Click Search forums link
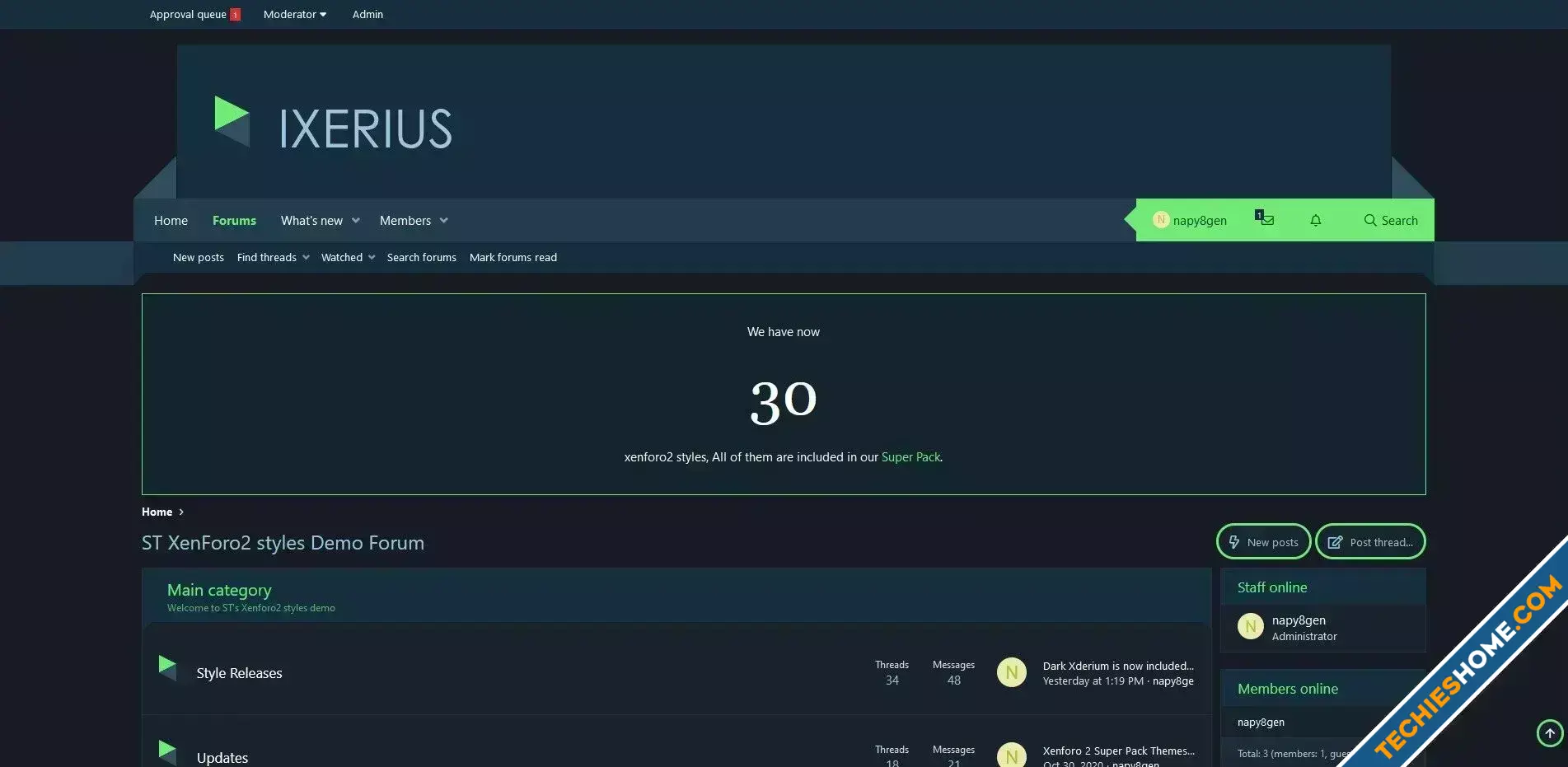The image size is (1568, 767). pos(422,257)
